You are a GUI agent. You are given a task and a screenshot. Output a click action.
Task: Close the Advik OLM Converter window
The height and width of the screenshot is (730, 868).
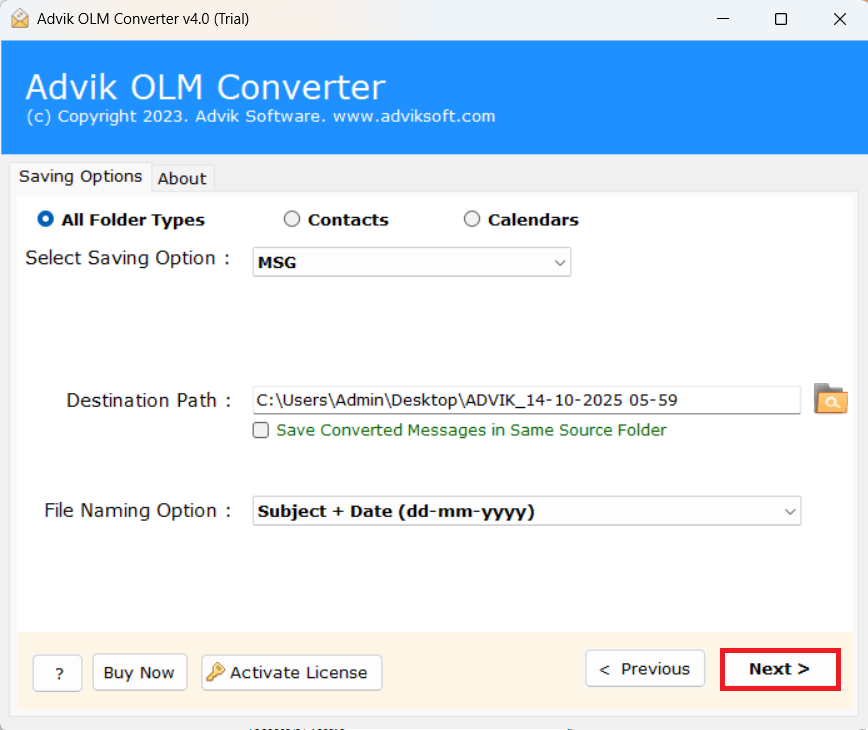[838, 19]
